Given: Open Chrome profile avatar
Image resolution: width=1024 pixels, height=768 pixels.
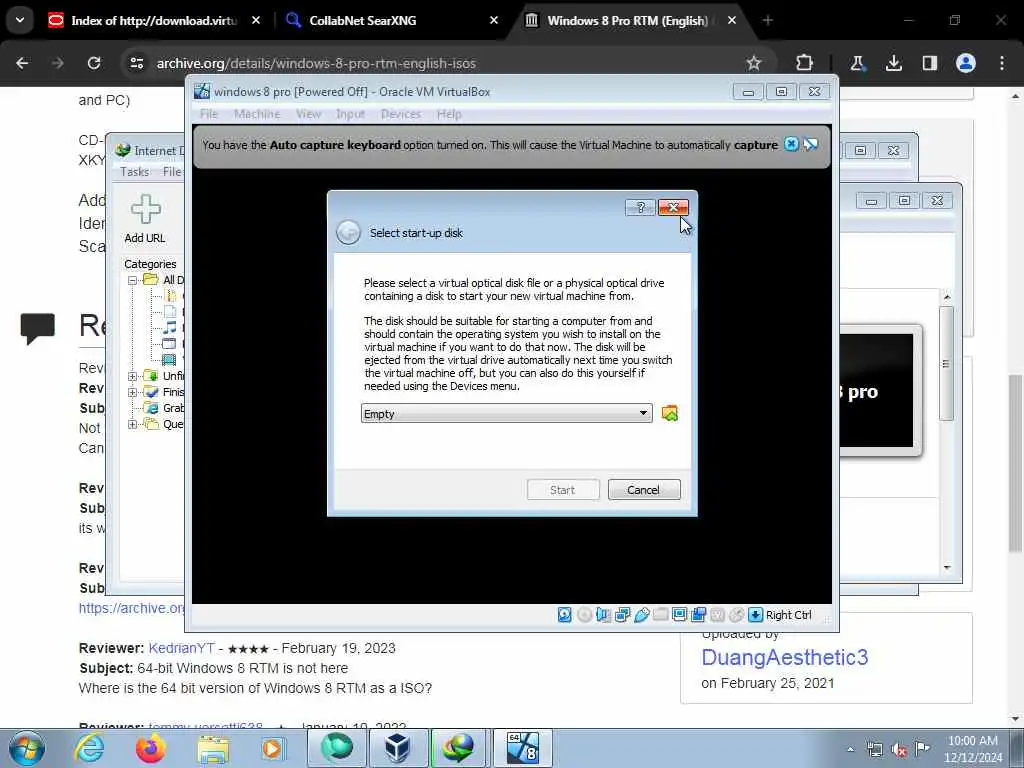Looking at the screenshot, I should 965,63.
